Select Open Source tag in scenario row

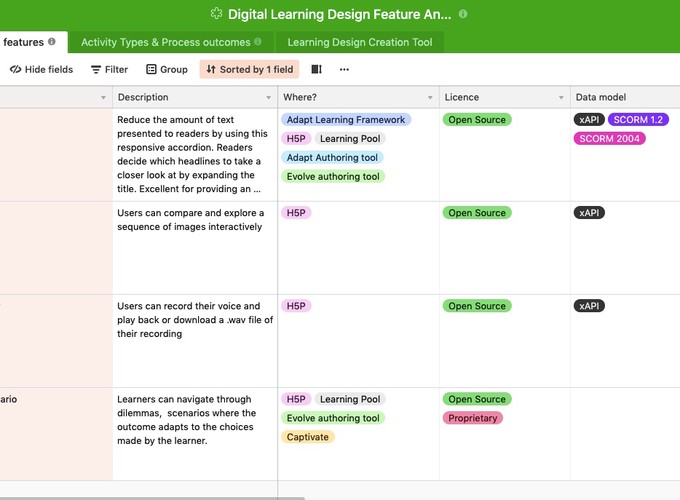click(477, 399)
